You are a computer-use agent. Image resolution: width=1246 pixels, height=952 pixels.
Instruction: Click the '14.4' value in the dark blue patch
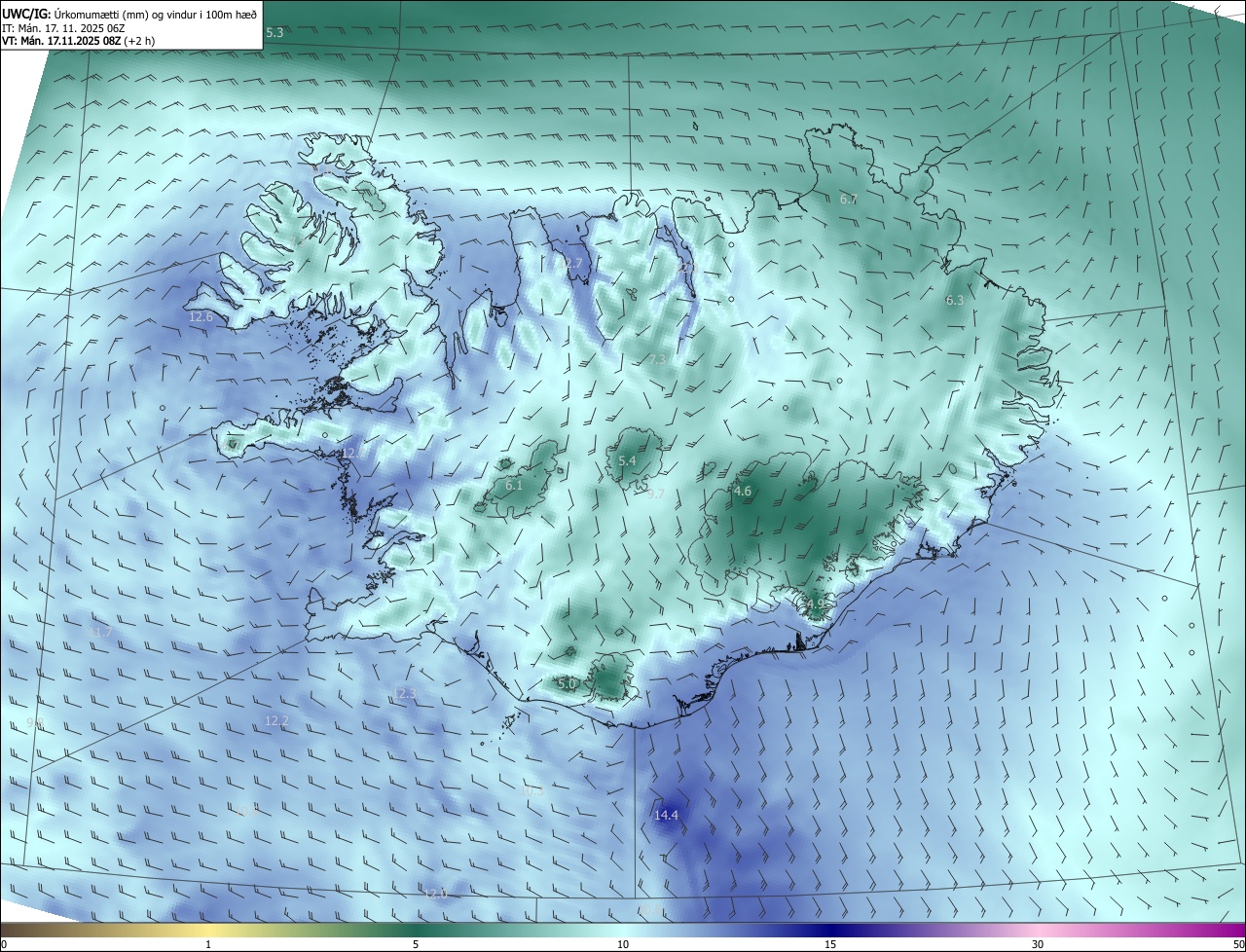[666, 816]
